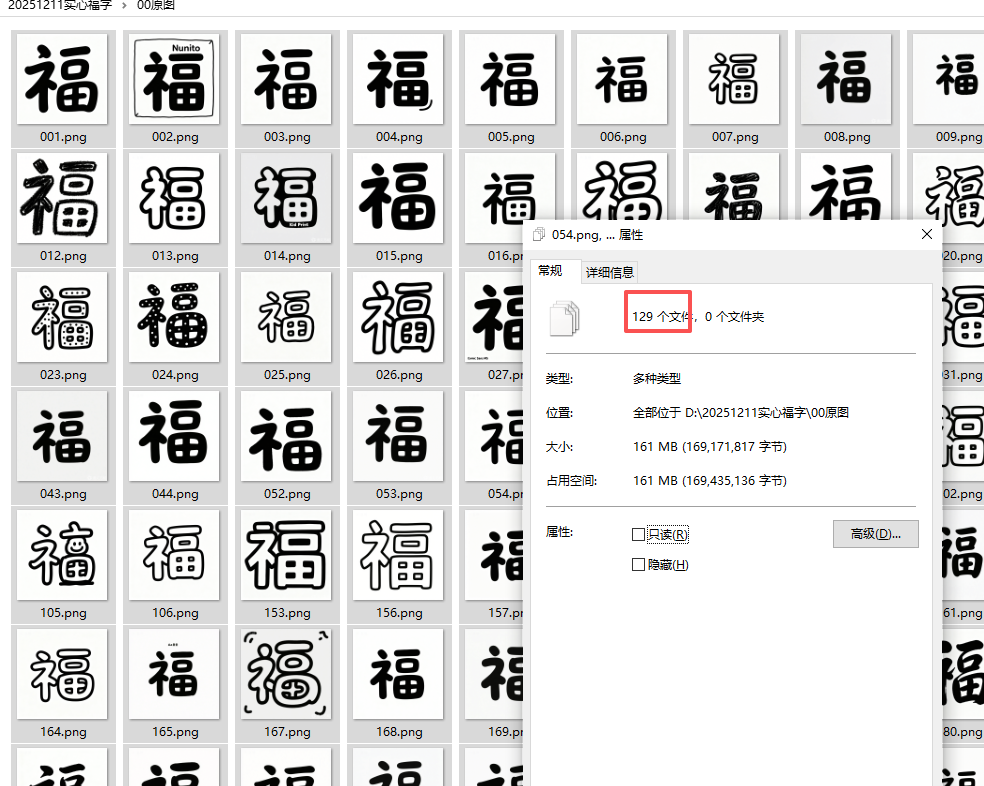Click the 167.png file name label

(x=287, y=732)
